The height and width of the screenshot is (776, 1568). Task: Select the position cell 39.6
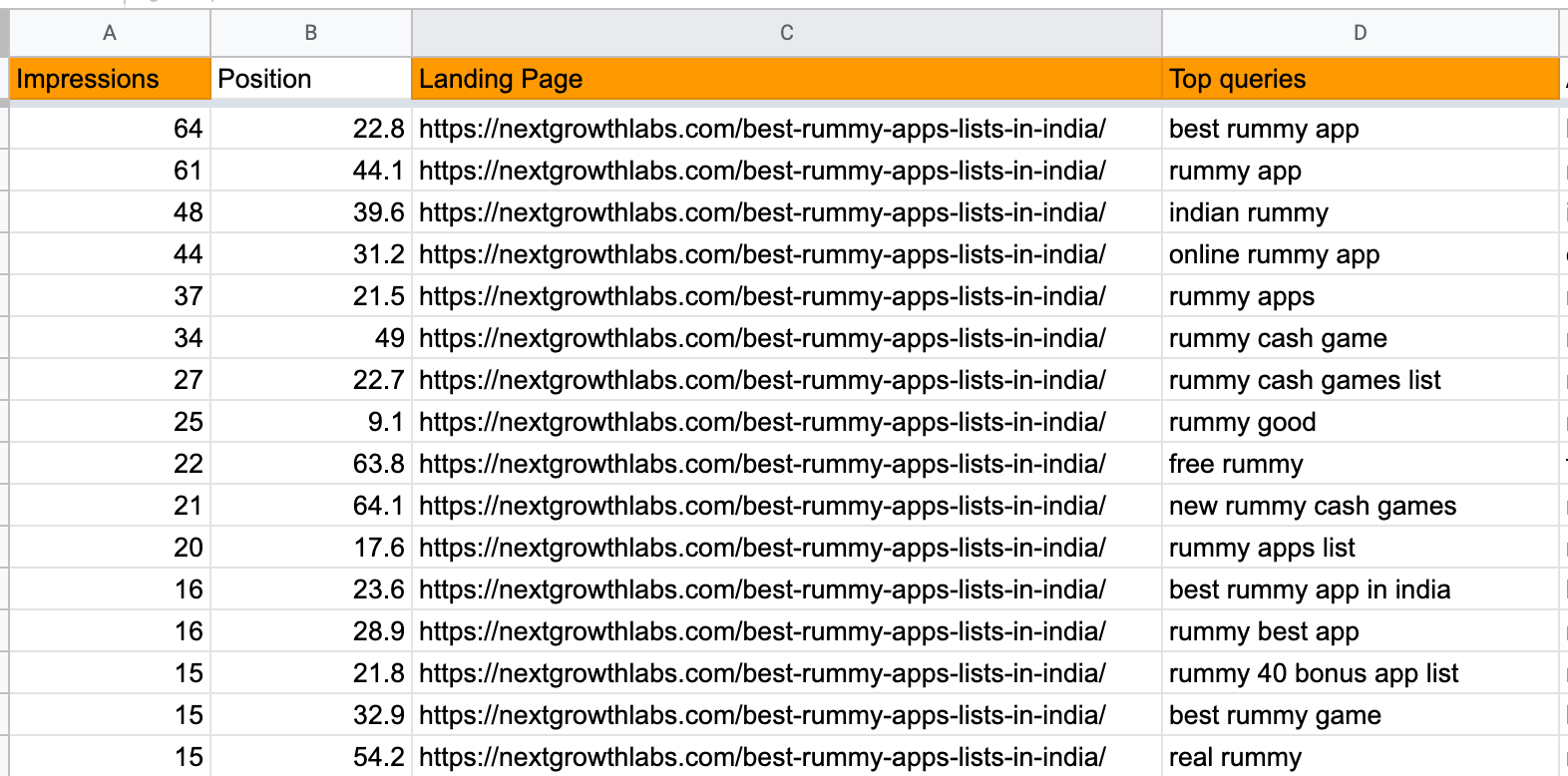tap(311, 212)
